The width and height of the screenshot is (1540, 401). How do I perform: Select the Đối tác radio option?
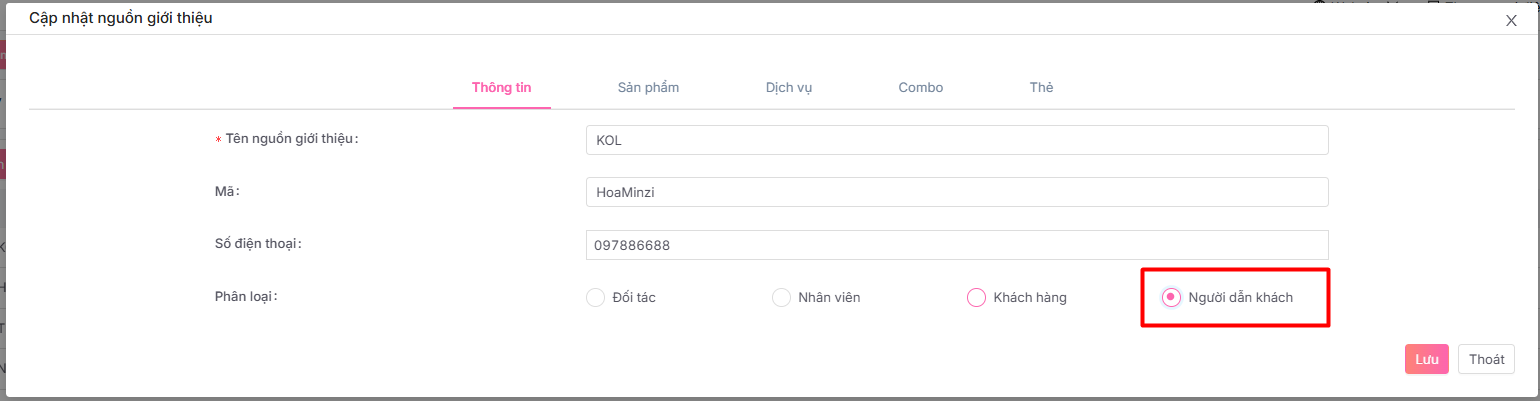pyautogui.click(x=596, y=297)
